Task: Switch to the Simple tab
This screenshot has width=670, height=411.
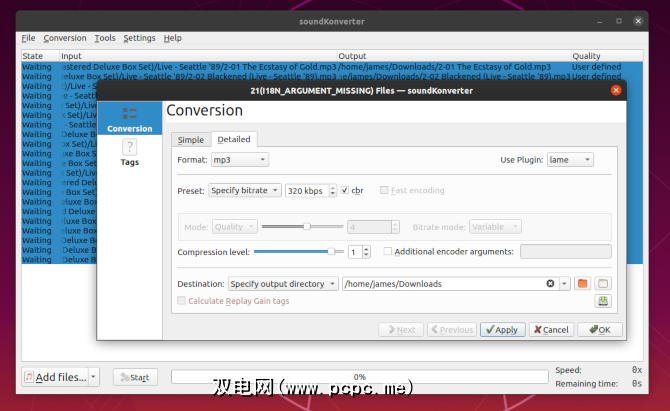Action: click(x=191, y=140)
